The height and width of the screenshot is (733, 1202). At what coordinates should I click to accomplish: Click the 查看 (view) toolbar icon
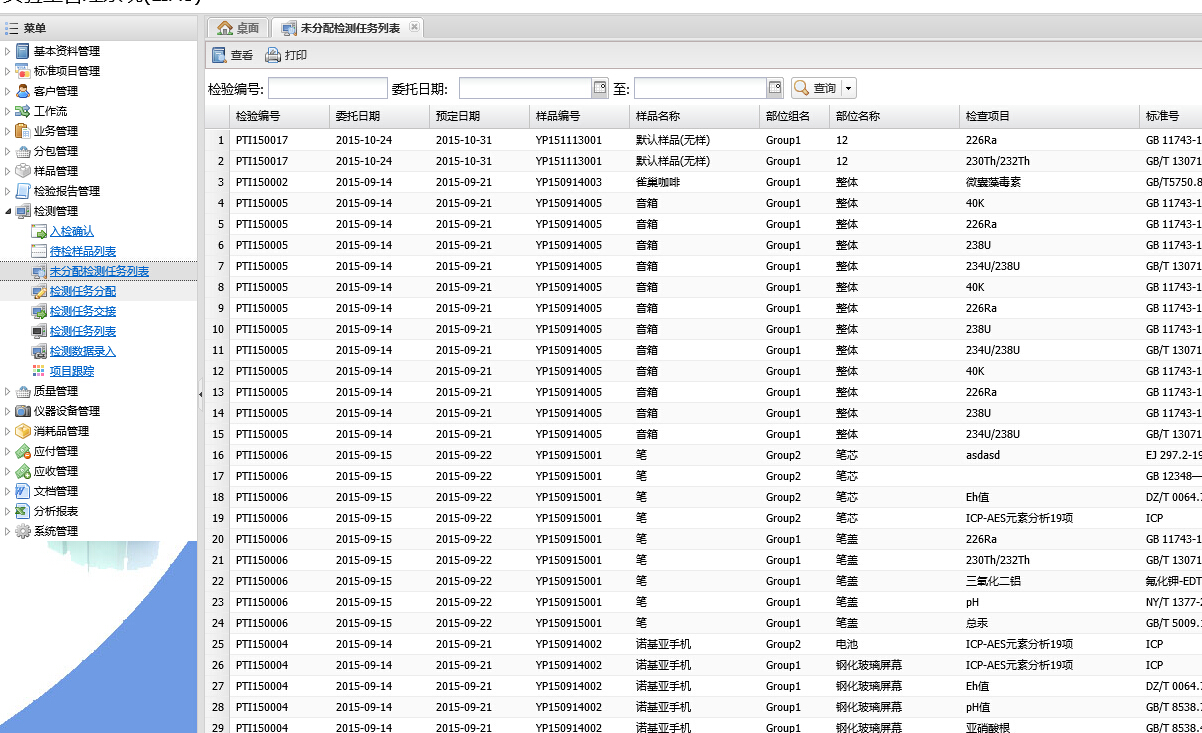[x=219, y=56]
